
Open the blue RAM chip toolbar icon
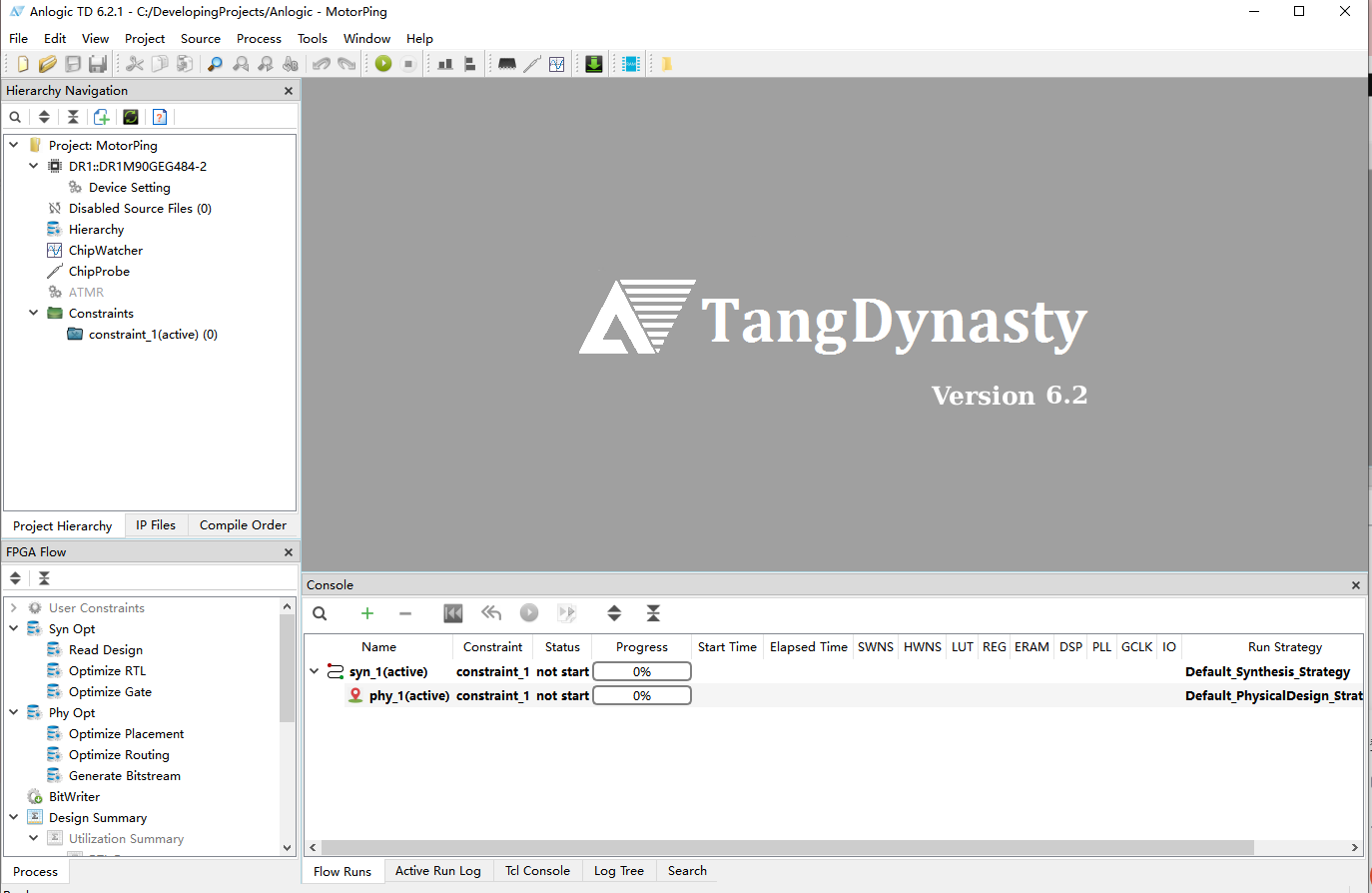coord(631,64)
